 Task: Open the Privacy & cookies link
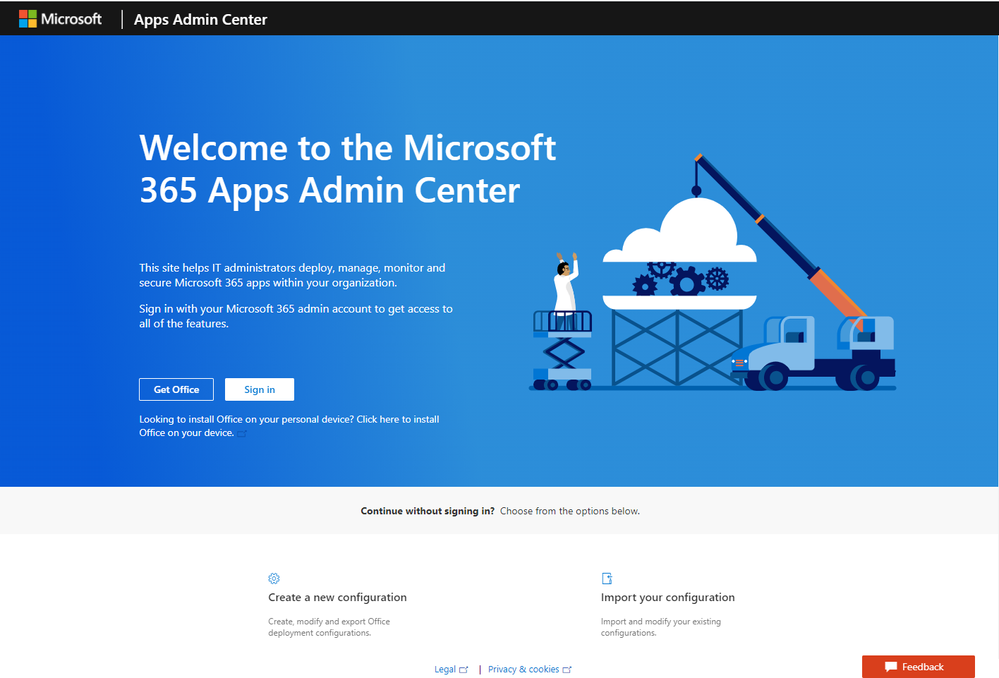click(523, 669)
